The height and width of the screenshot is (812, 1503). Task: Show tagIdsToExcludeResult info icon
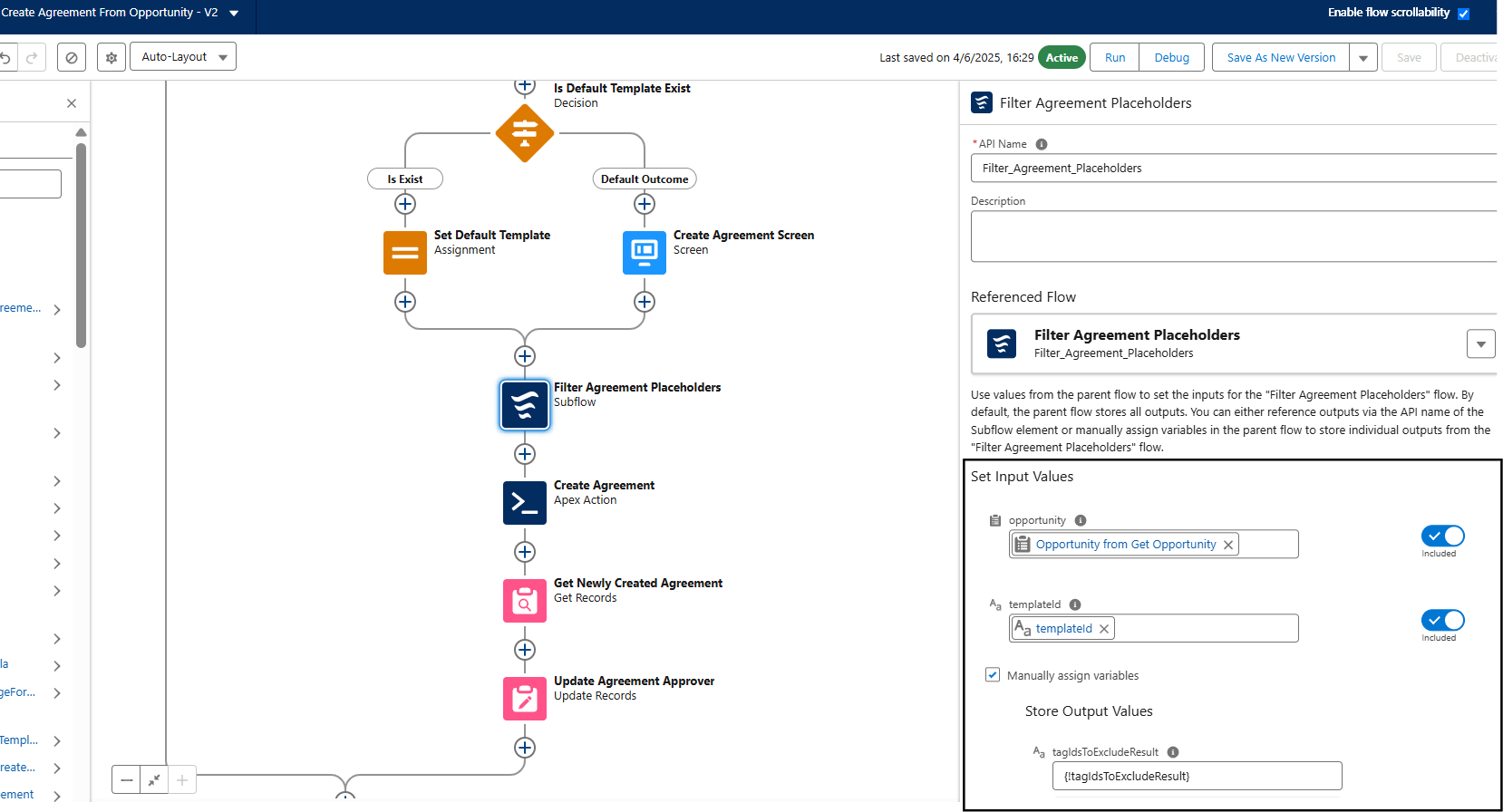(1173, 752)
